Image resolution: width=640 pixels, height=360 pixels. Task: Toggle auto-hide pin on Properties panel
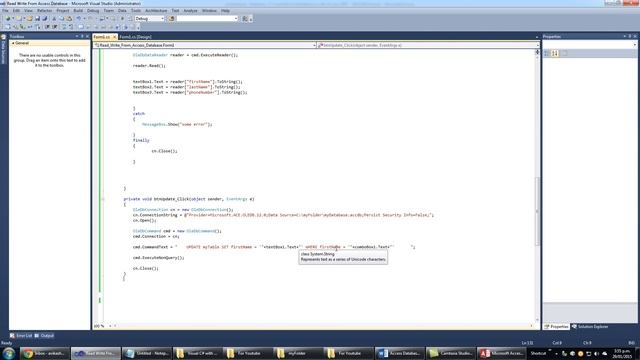click(x=629, y=36)
